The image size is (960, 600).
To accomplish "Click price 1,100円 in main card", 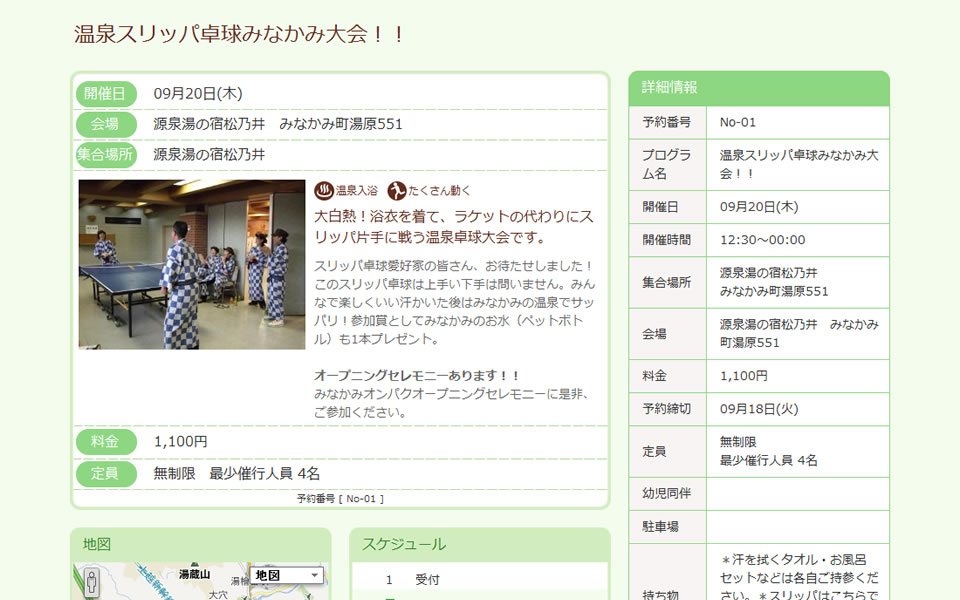I will tap(180, 441).
